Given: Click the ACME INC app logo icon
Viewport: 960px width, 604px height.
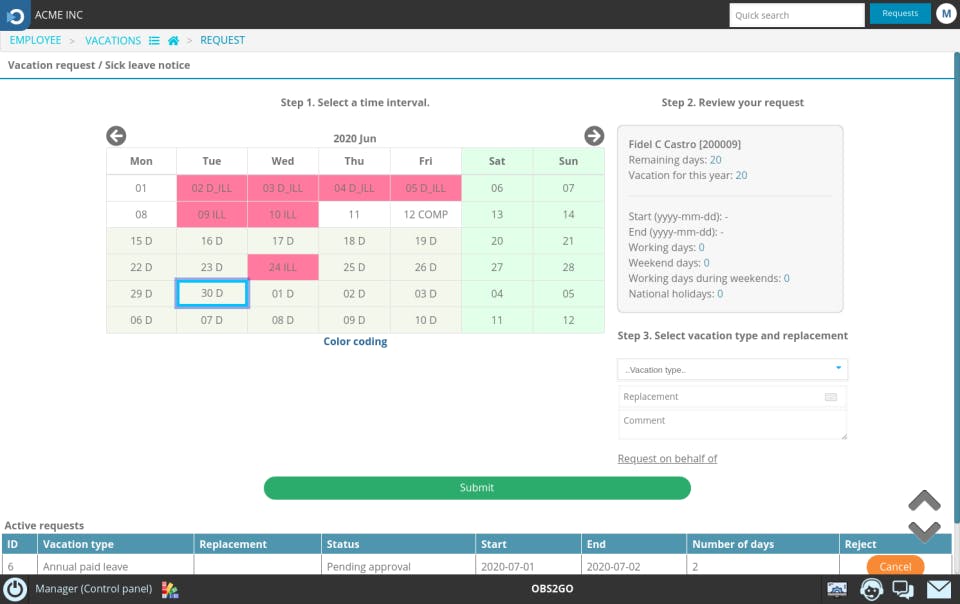Looking at the screenshot, I should 15,15.
